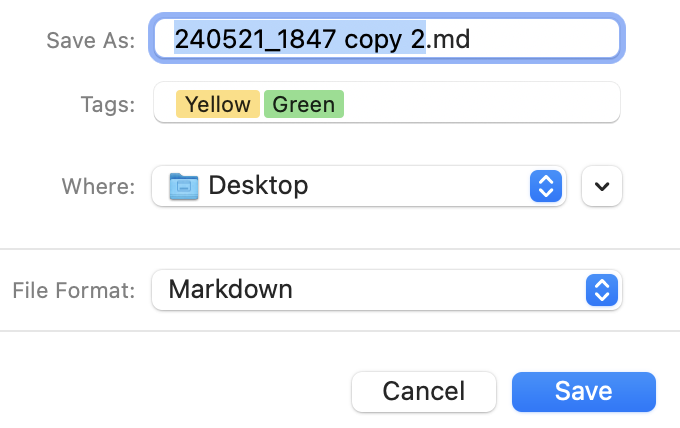680x428 pixels.
Task: Select the Yellow tag
Action: point(217,104)
